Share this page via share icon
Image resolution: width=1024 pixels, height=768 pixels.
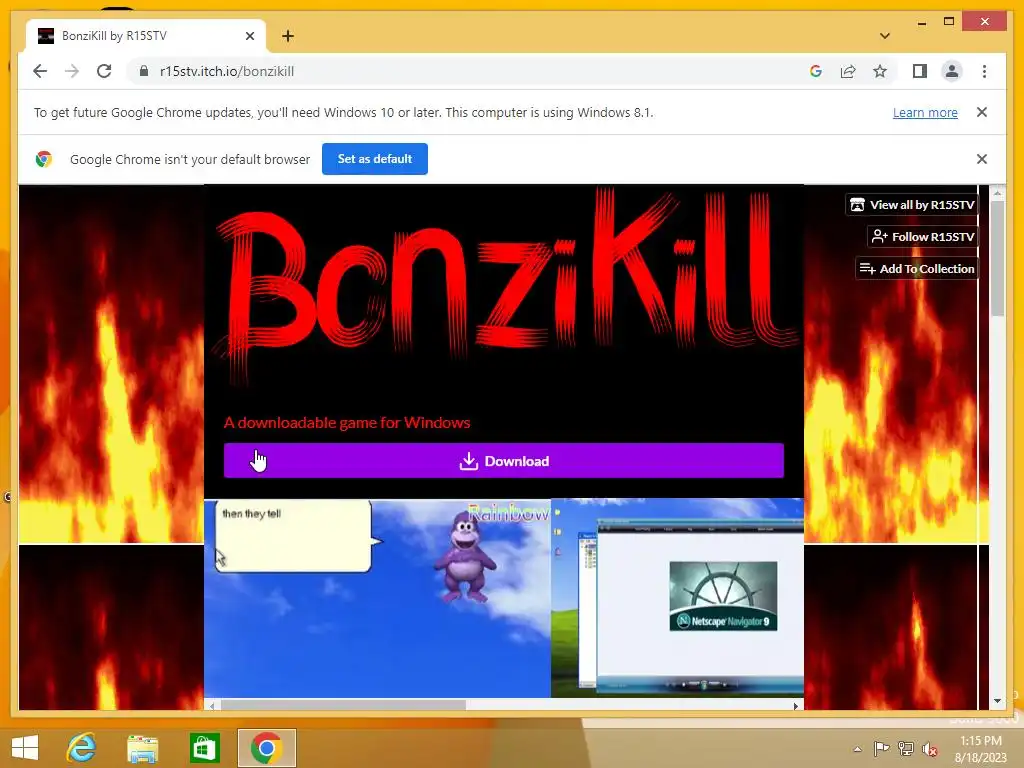point(848,71)
